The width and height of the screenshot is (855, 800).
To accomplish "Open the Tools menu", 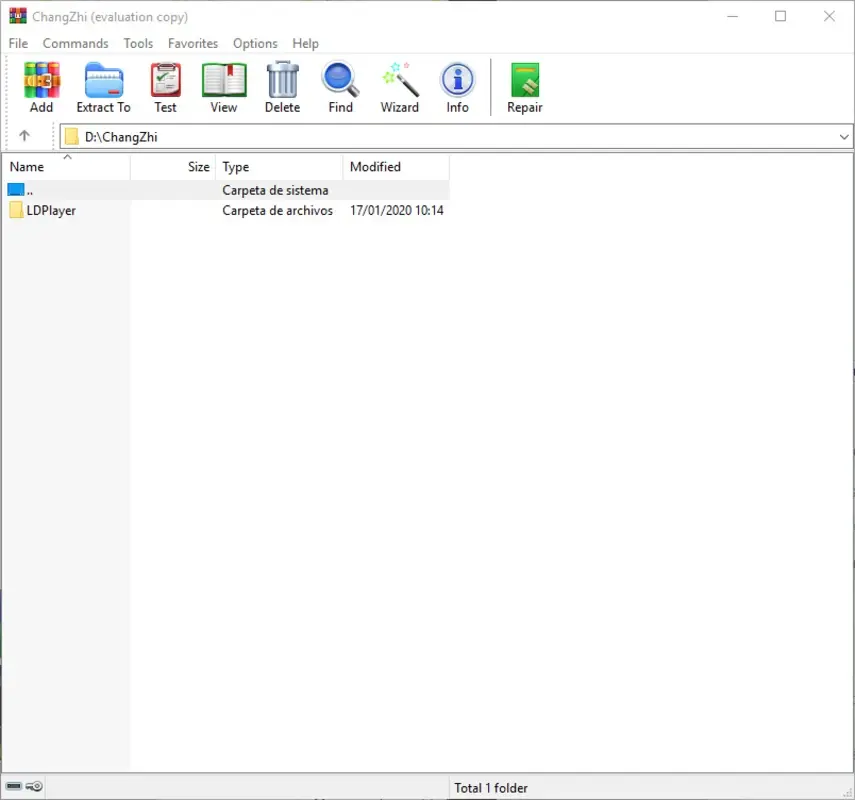I will 138,43.
